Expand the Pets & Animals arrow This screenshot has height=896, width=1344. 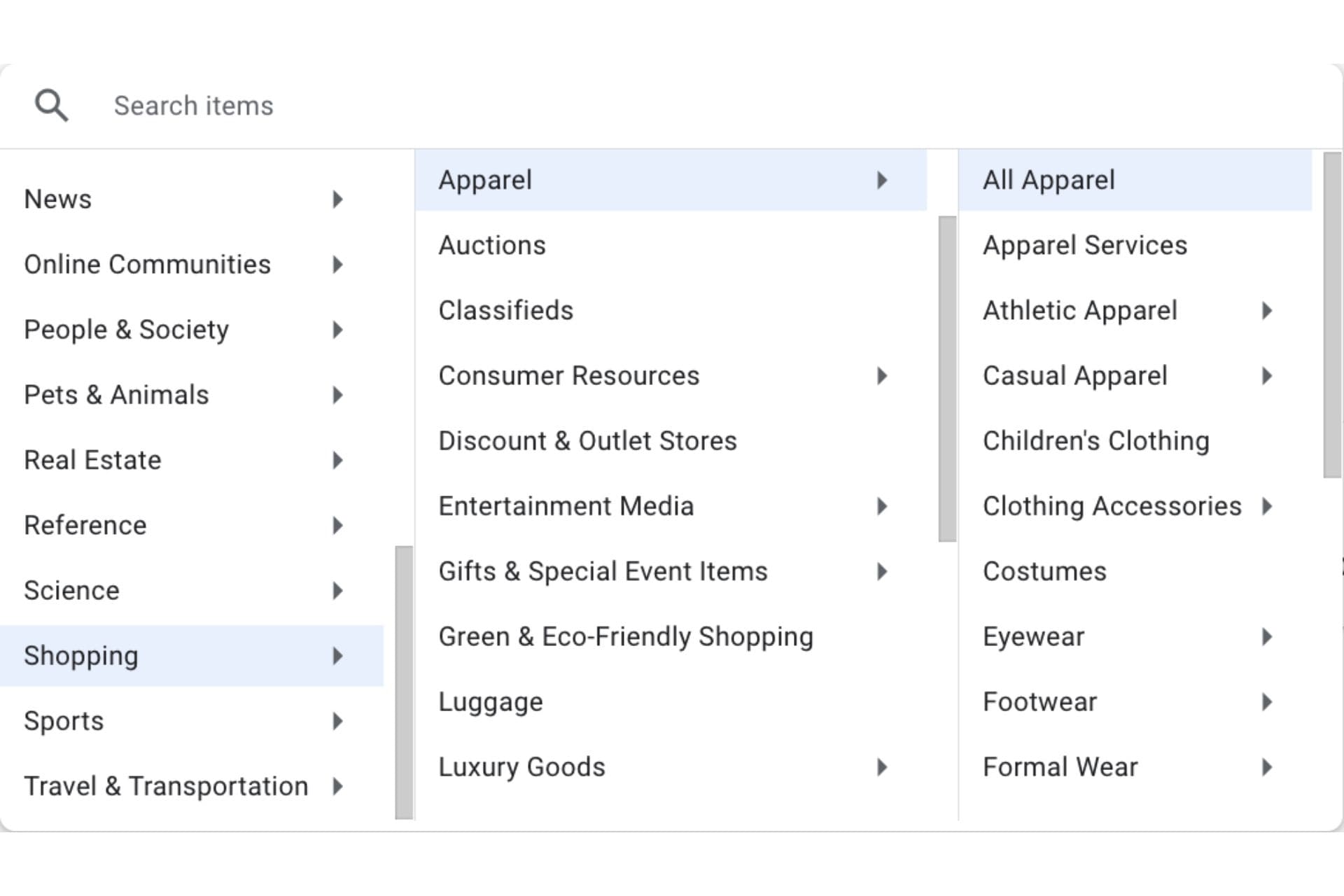337,395
